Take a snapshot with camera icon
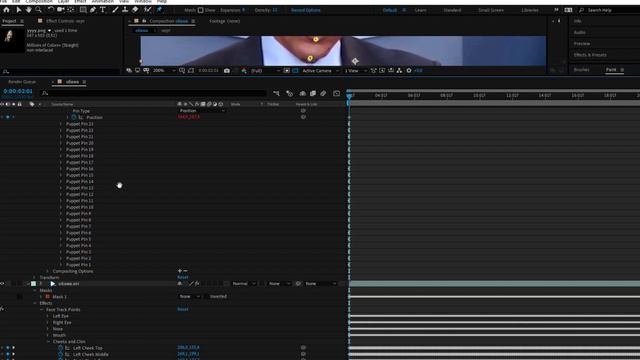 [227, 71]
